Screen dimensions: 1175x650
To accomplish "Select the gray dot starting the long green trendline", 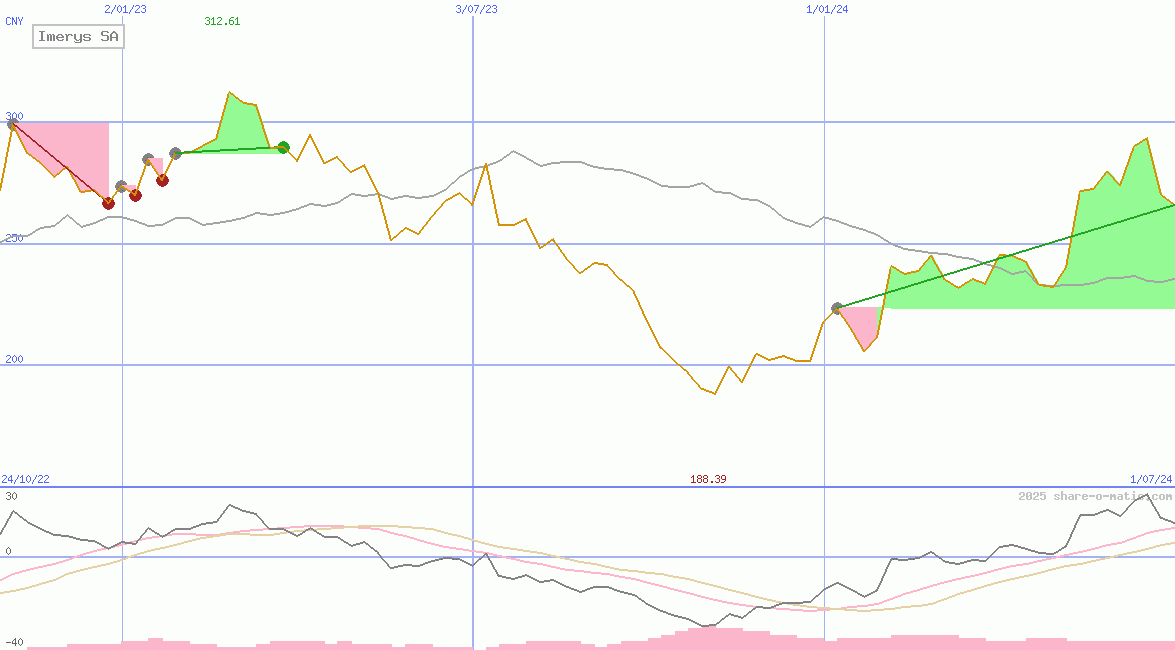I will pos(837,308).
